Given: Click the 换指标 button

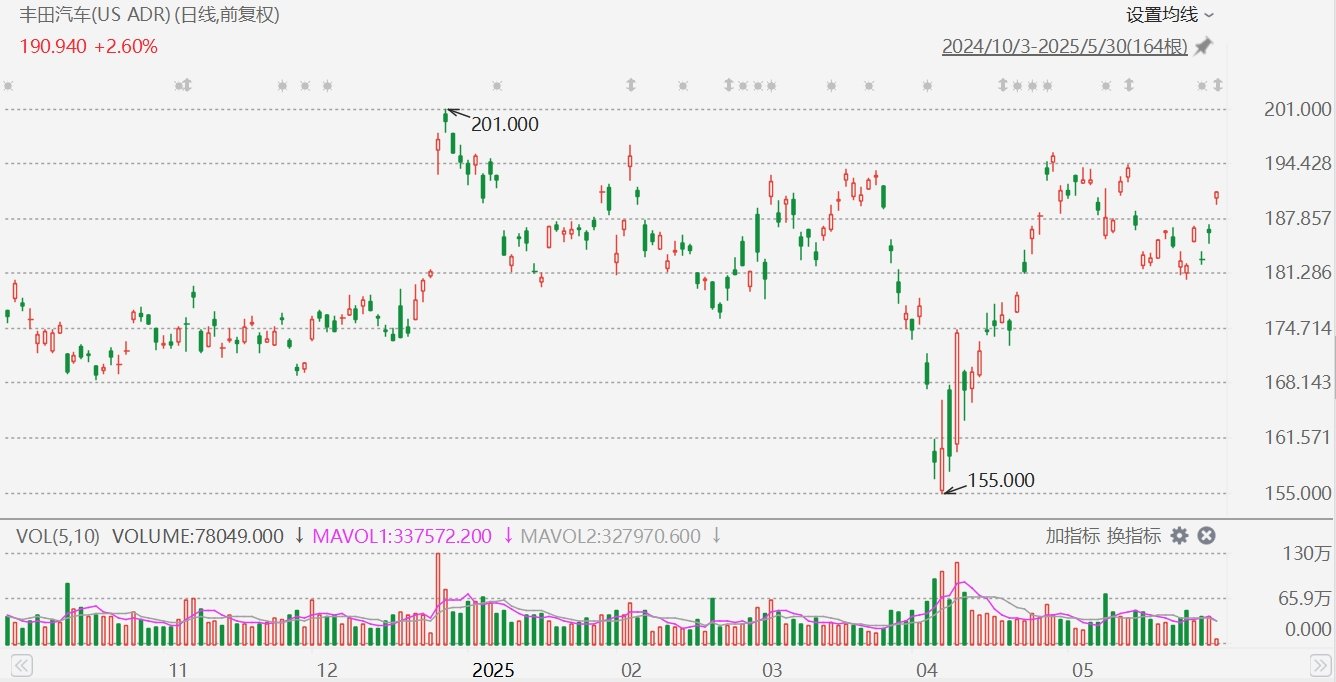Looking at the screenshot, I should pyautogui.click(x=1134, y=536).
